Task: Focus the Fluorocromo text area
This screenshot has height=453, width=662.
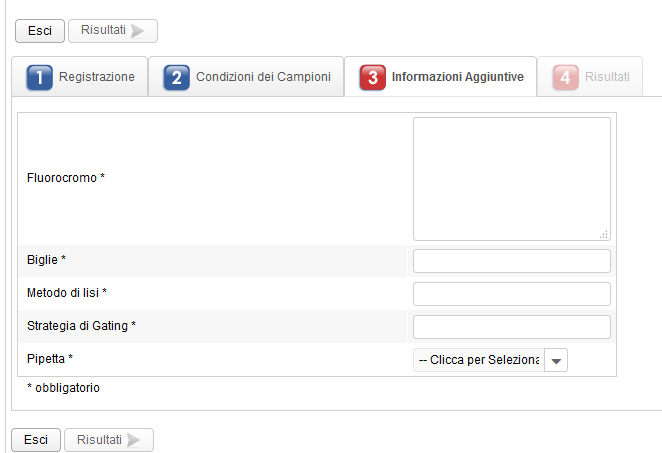Action: pyautogui.click(x=511, y=178)
